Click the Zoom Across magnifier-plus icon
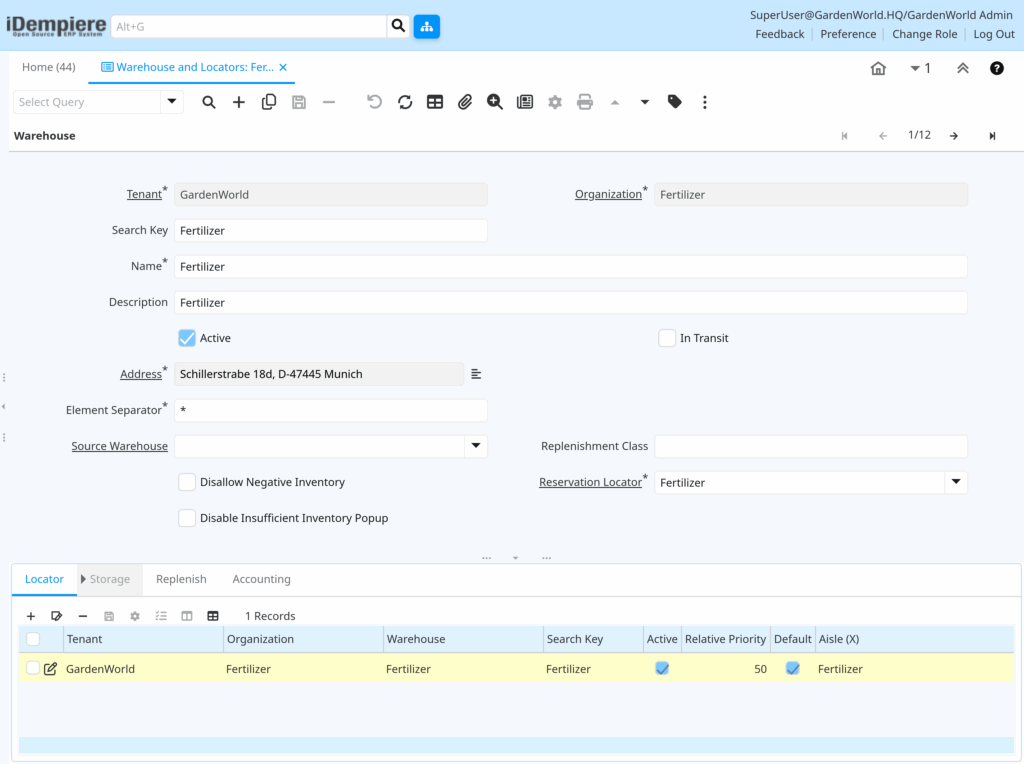This screenshot has width=1024, height=764. pyautogui.click(x=494, y=102)
